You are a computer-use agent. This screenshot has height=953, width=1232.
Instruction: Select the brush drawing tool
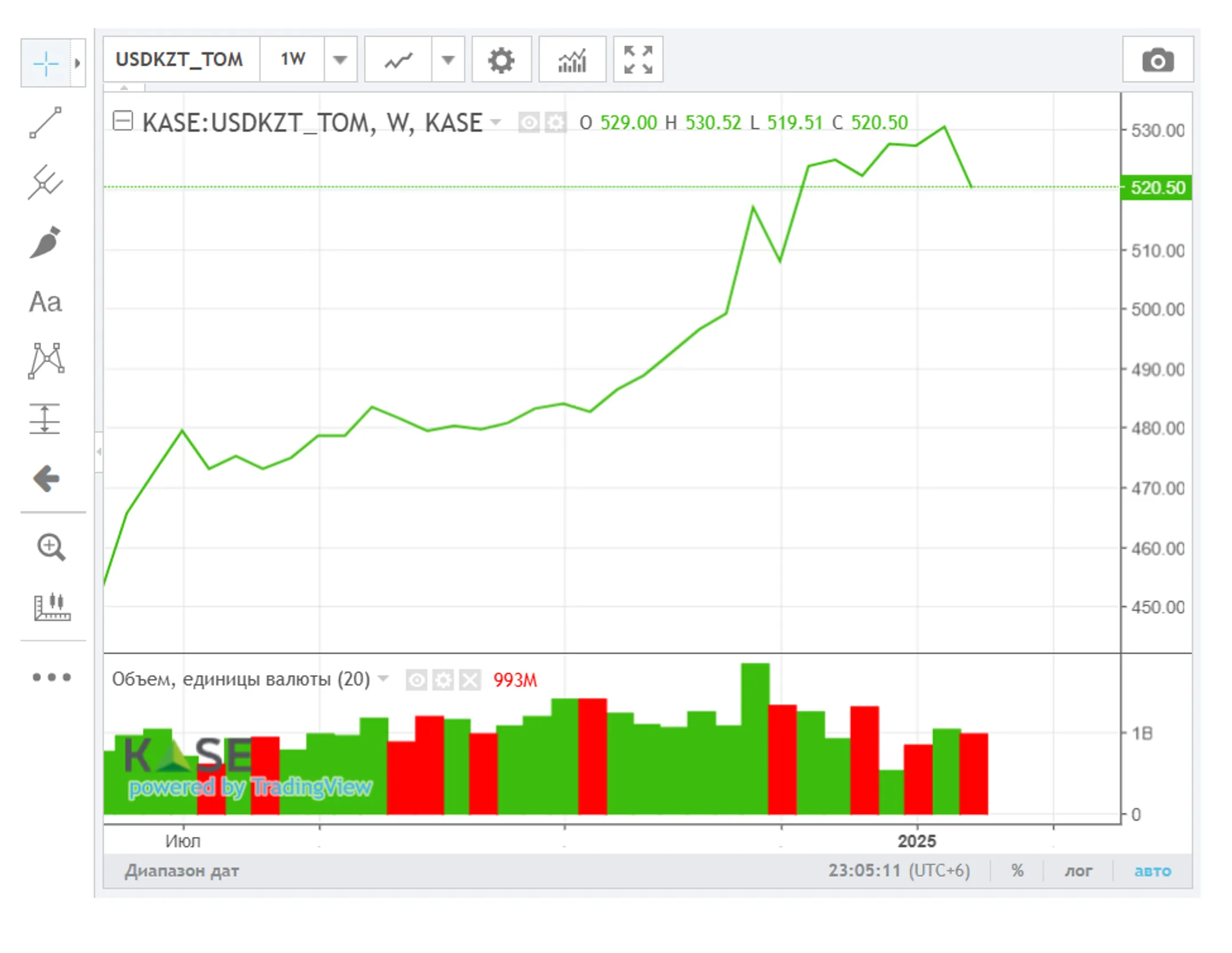coord(46,242)
